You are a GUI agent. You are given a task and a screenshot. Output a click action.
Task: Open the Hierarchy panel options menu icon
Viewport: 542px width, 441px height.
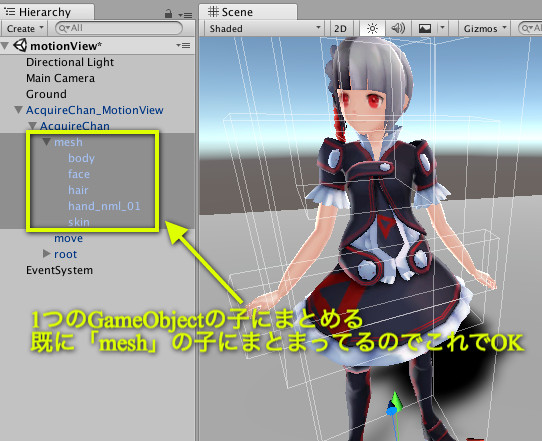point(185,15)
